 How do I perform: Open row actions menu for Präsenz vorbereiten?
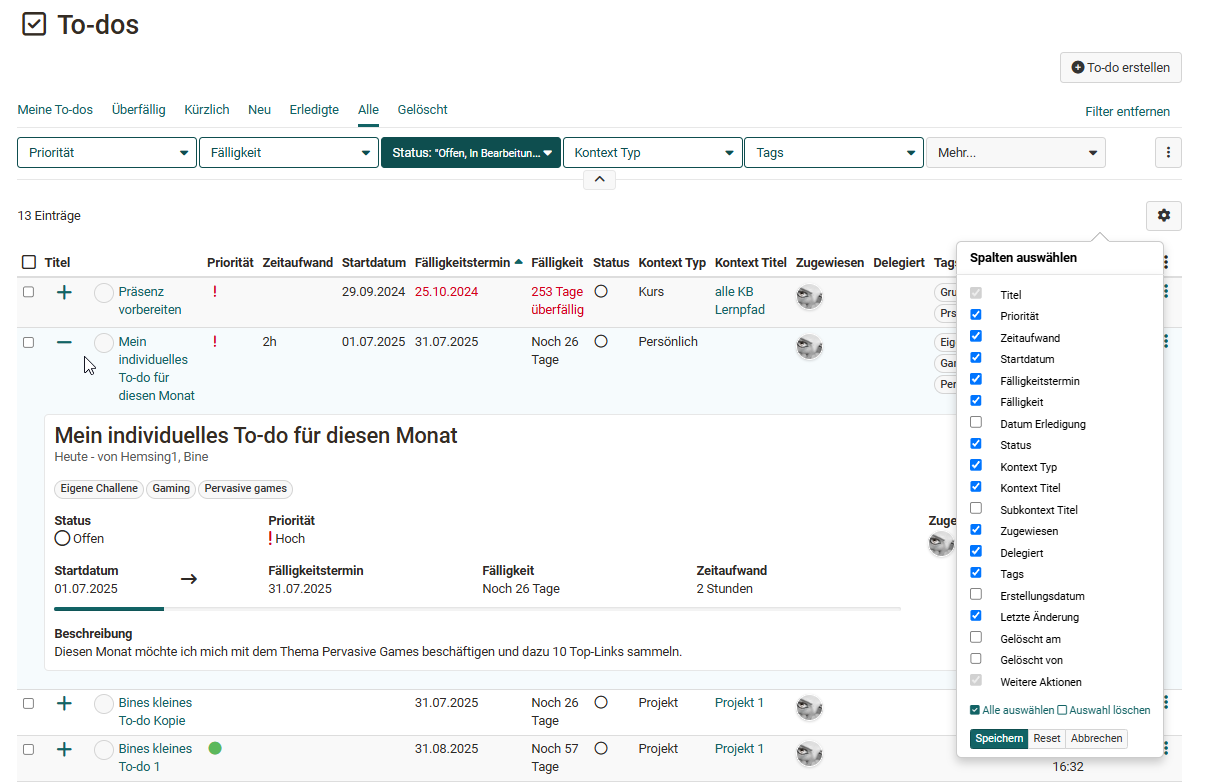1166,292
